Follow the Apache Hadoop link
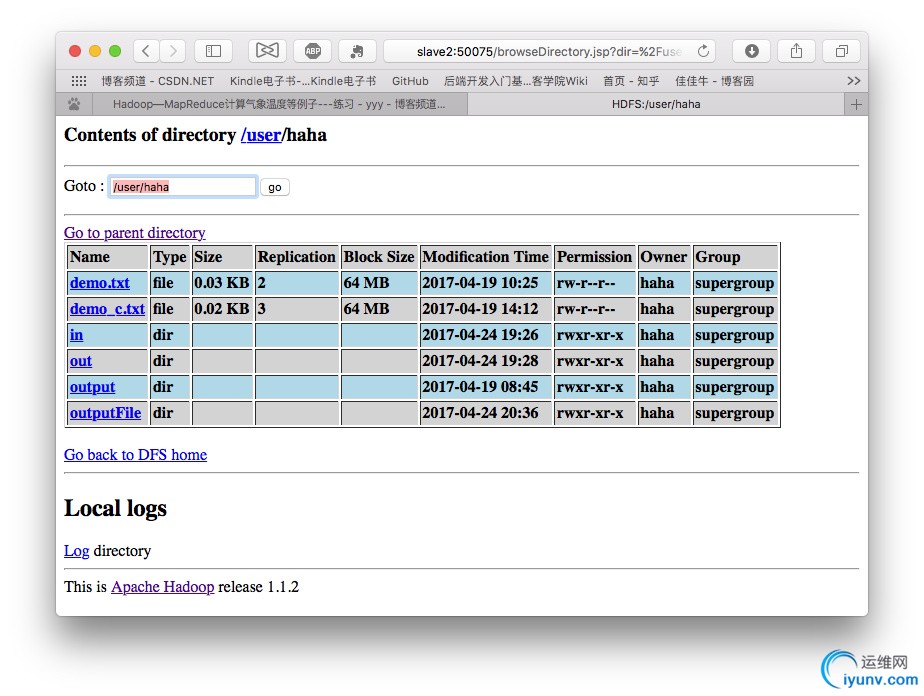Screen dimensions: 924x696 tap(163, 587)
